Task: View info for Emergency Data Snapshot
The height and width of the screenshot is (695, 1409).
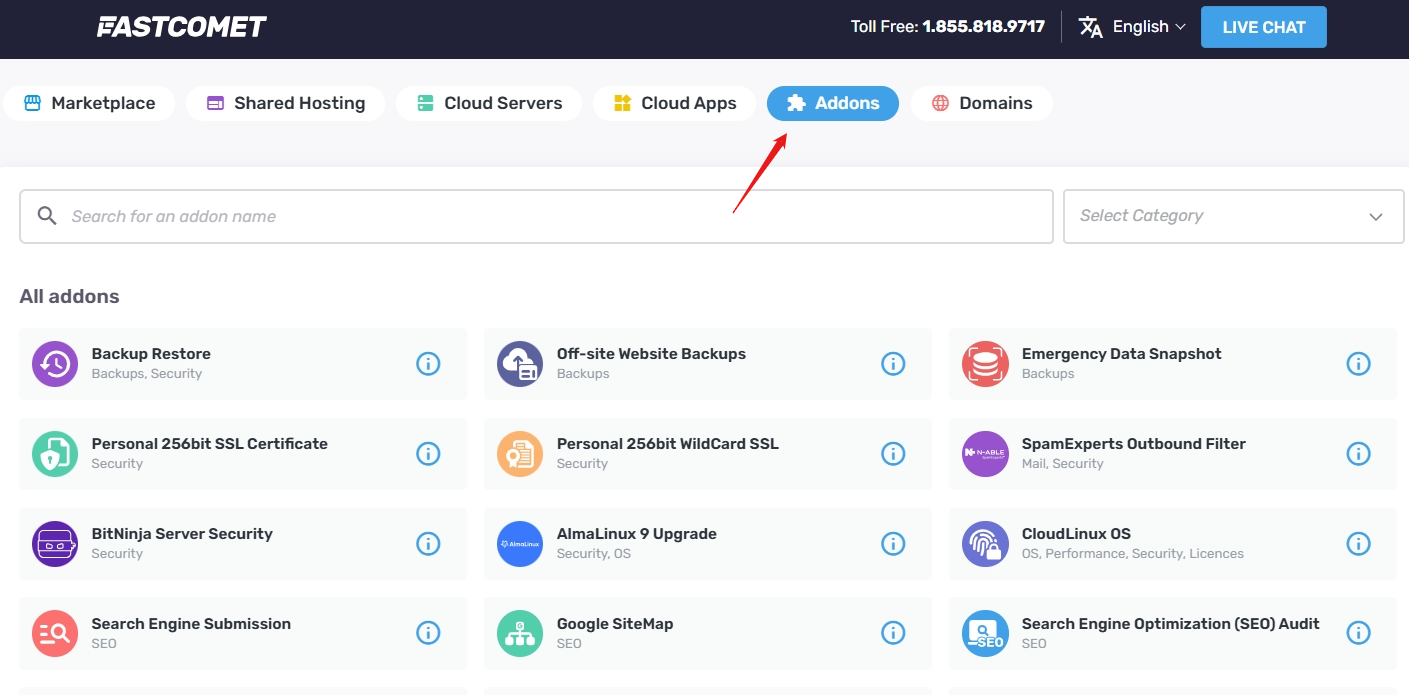Action: click(x=1358, y=364)
